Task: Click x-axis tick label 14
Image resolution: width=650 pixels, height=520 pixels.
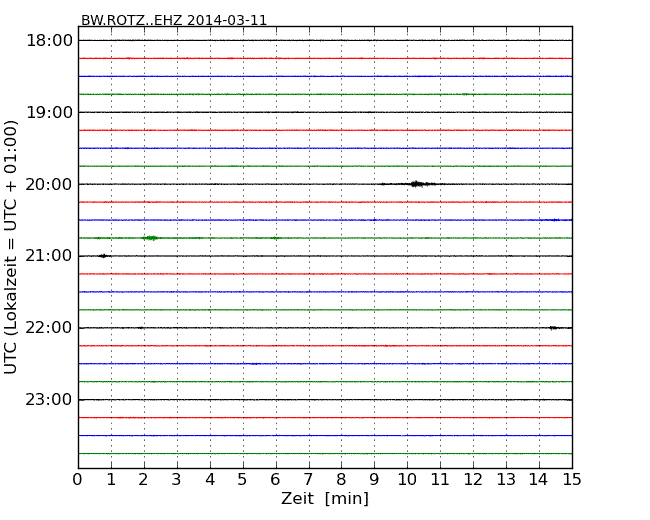Action: [x=538, y=480]
